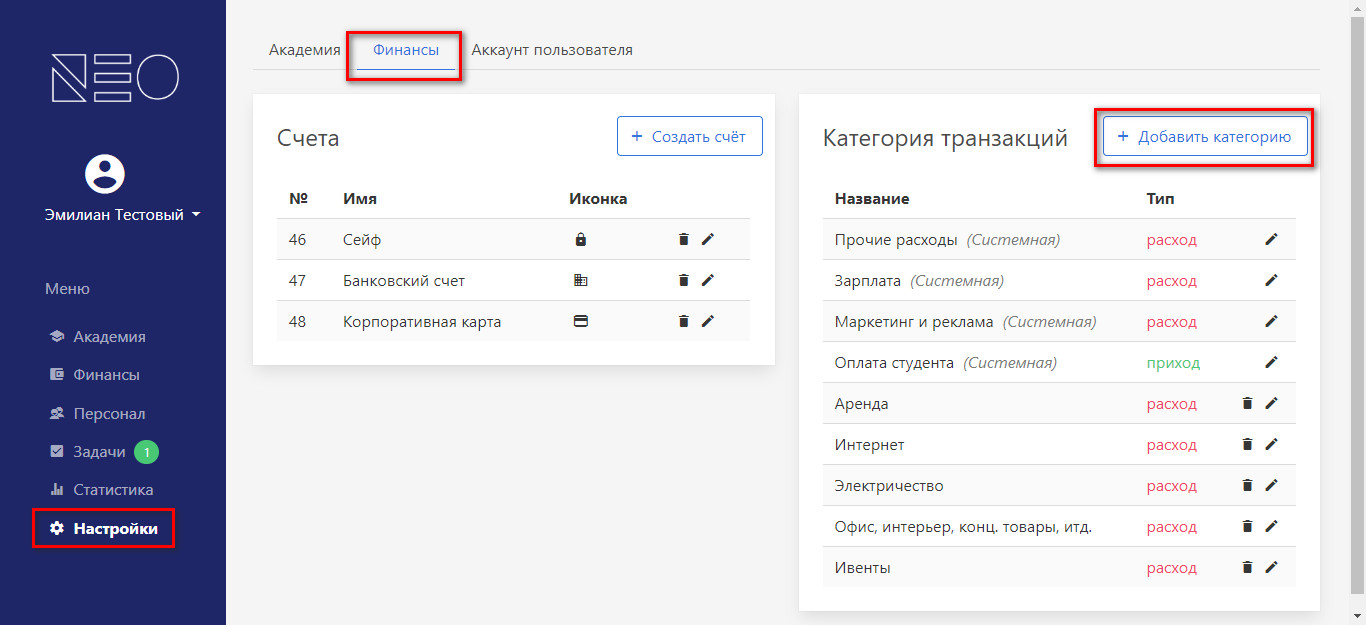Click the Оплата студента category name
The image size is (1366, 625).
pos(894,363)
